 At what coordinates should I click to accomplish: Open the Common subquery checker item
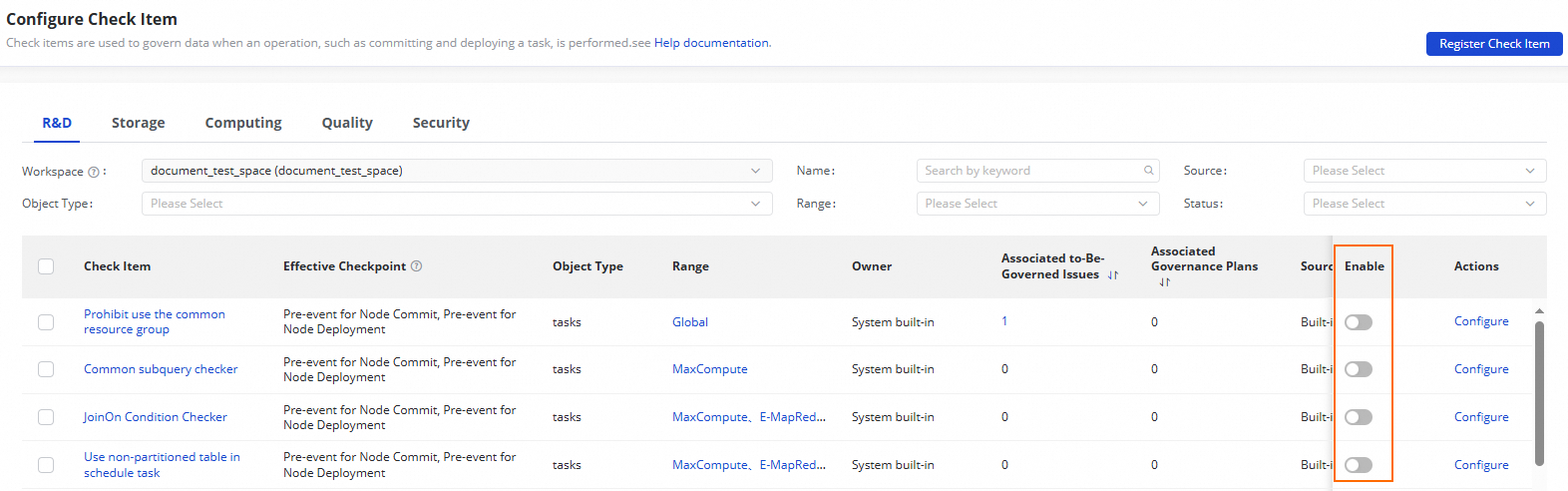tap(161, 369)
